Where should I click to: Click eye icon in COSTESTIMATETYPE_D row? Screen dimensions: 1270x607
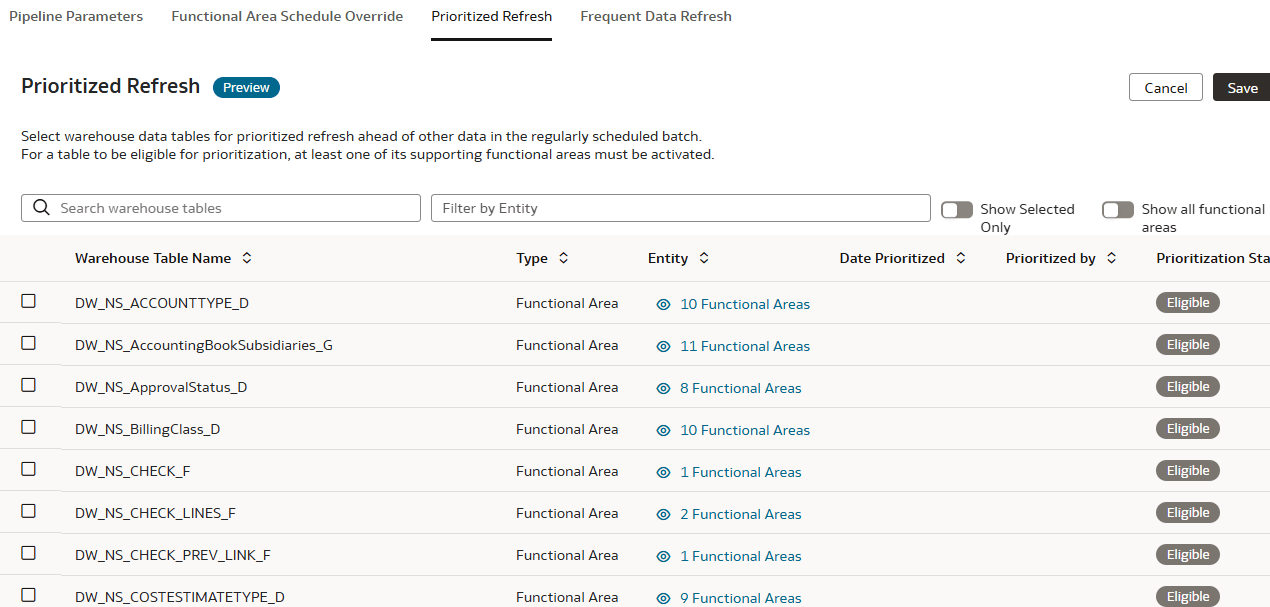663,598
